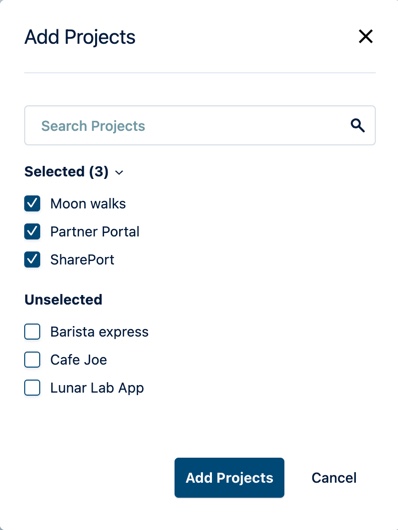Viewport: 398px width, 530px height.
Task: Focus the Search Projects input field
Action: point(200,125)
